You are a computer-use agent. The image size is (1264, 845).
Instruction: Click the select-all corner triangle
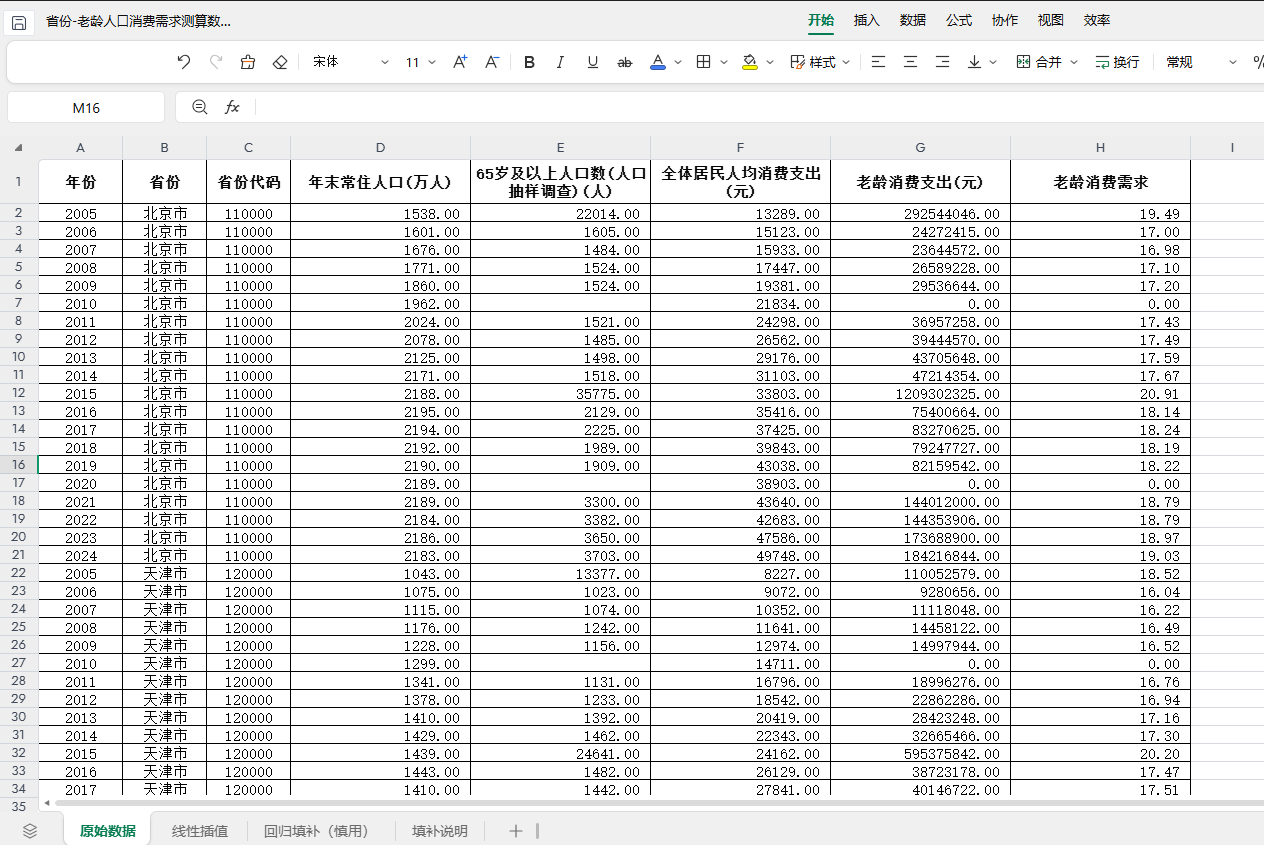pos(18,148)
